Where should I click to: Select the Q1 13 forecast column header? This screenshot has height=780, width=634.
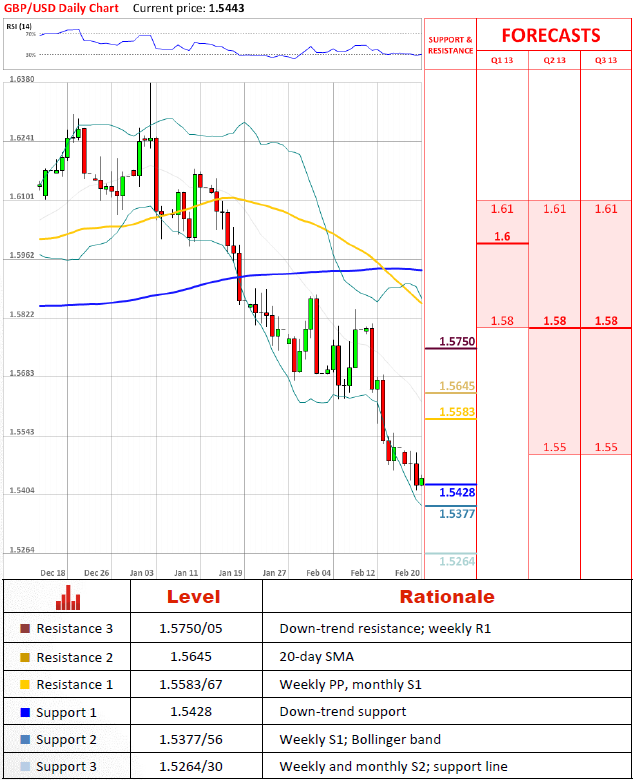pyautogui.click(x=502, y=60)
